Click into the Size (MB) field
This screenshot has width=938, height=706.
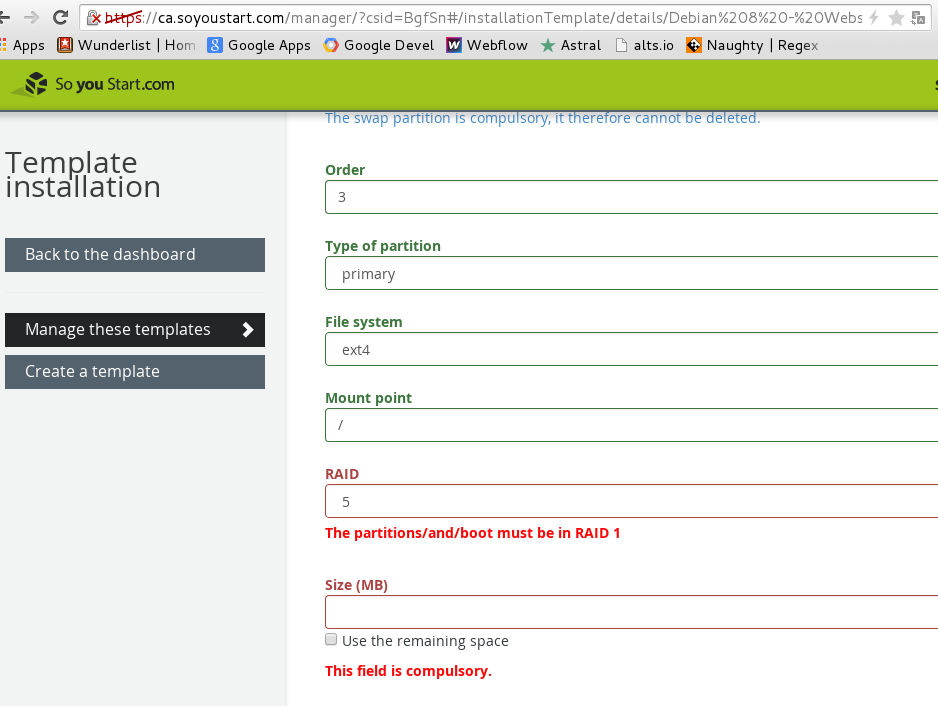[x=631, y=612]
